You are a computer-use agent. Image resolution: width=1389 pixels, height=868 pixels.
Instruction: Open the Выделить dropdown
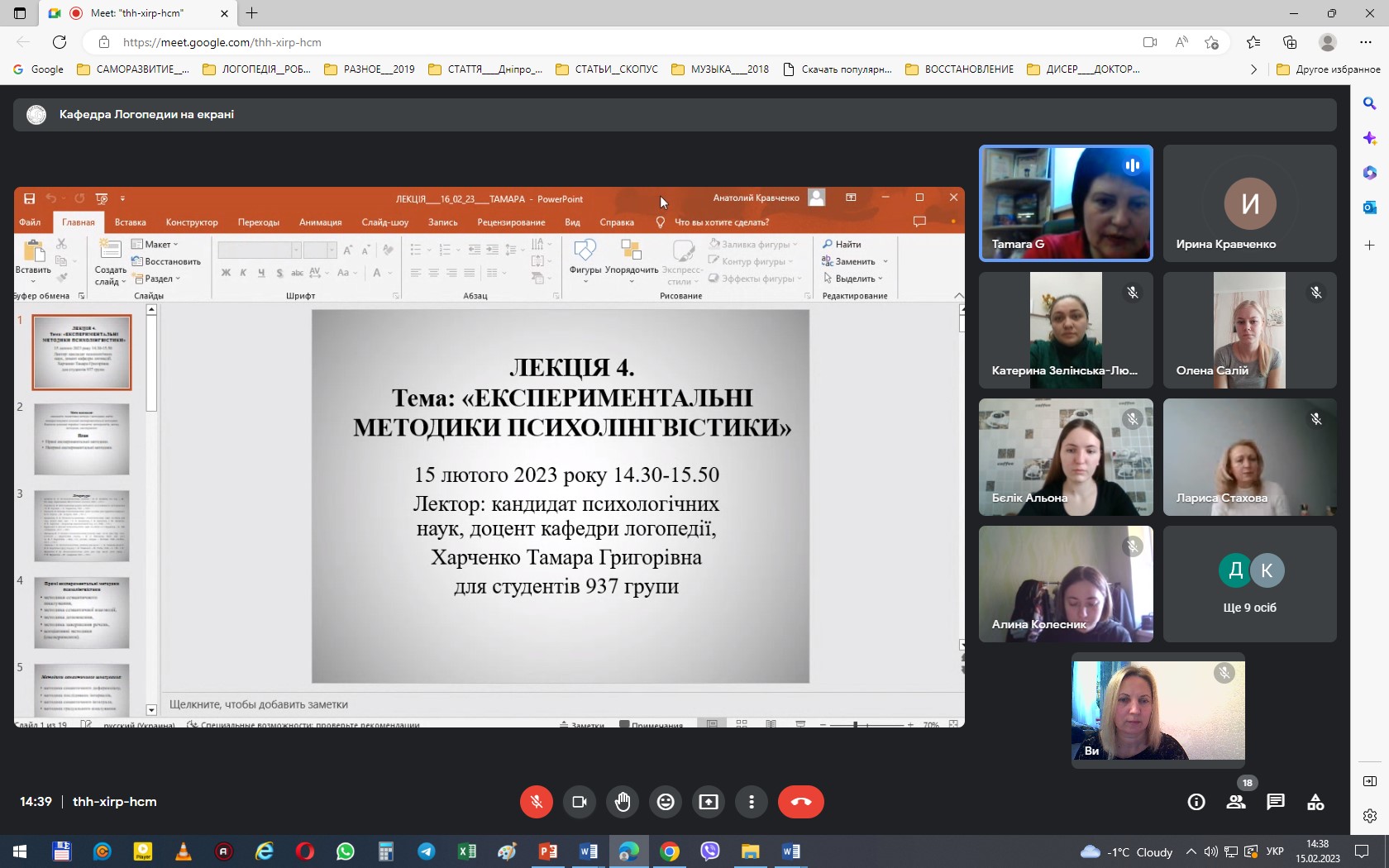[x=853, y=279]
